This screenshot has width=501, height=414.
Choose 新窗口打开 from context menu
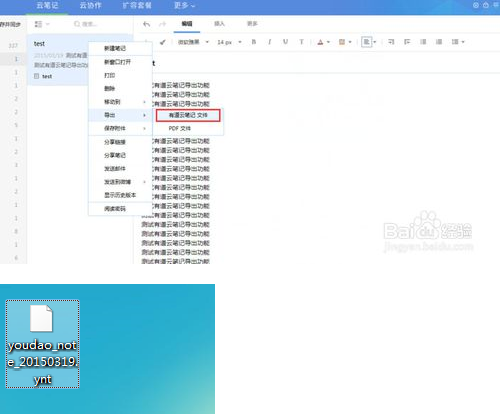tap(120, 62)
